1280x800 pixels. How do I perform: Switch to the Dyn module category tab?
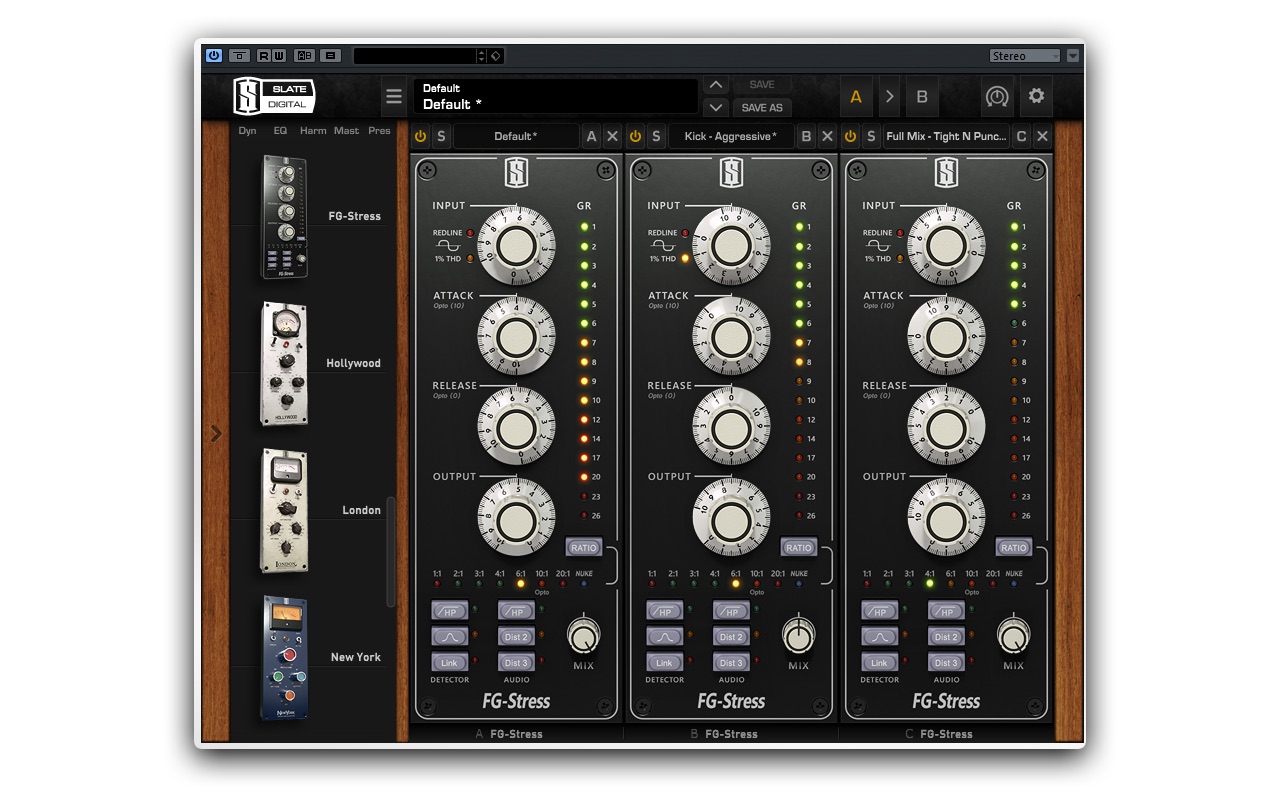[x=247, y=131]
